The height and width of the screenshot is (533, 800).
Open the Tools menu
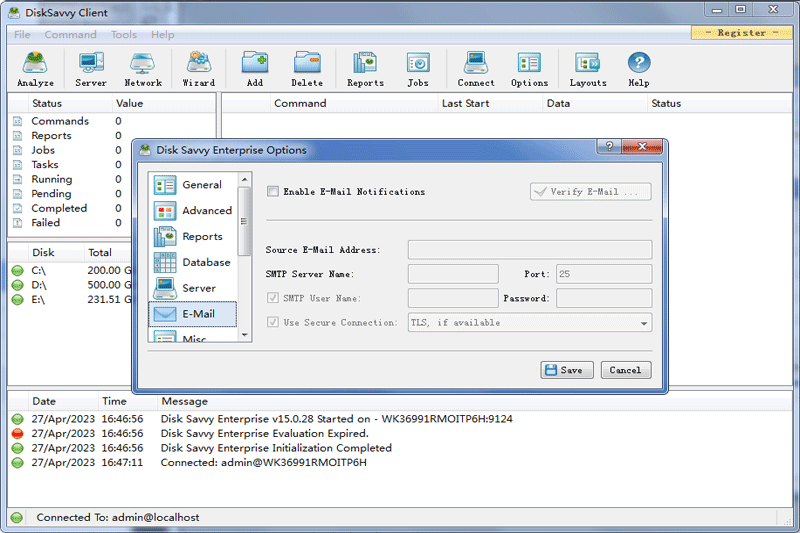point(124,35)
